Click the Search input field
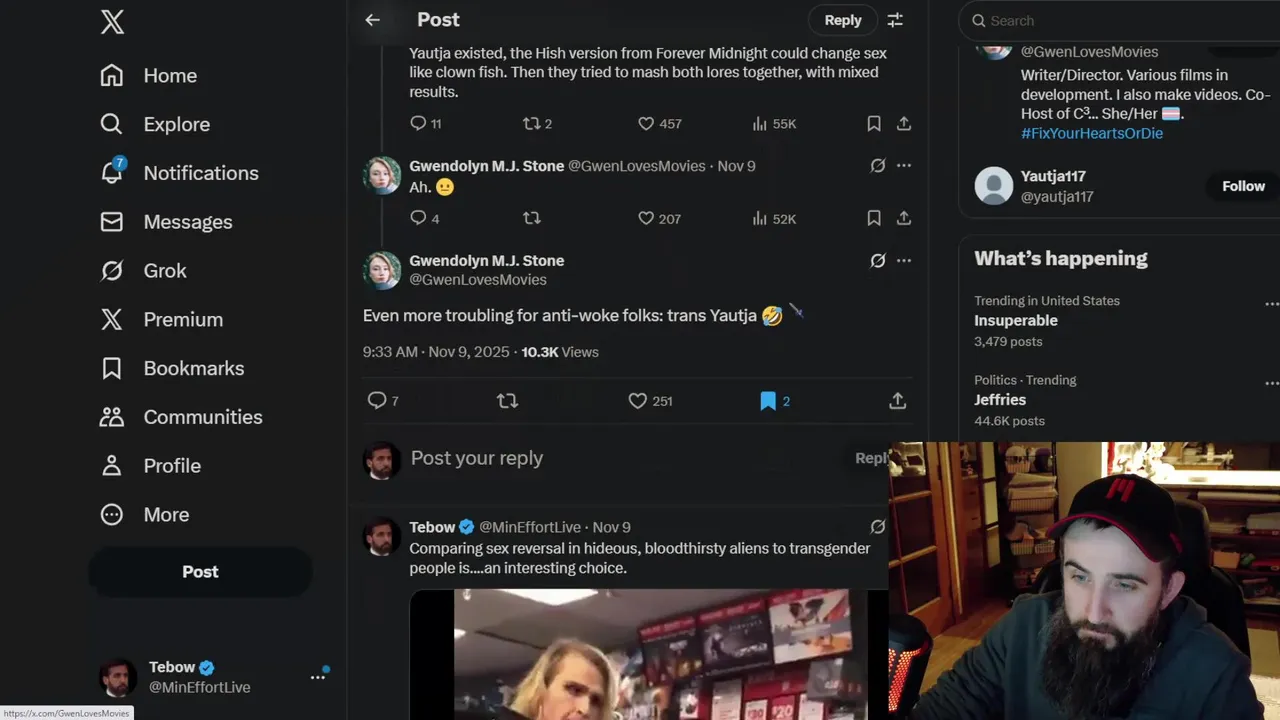This screenshot has height=720, width=1280. click(x=1120, y=20)
